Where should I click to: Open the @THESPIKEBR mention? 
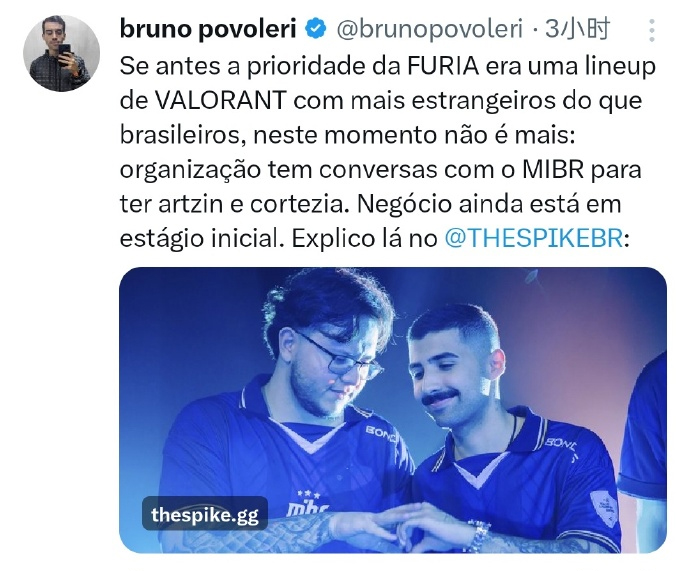tap(534, 238)
